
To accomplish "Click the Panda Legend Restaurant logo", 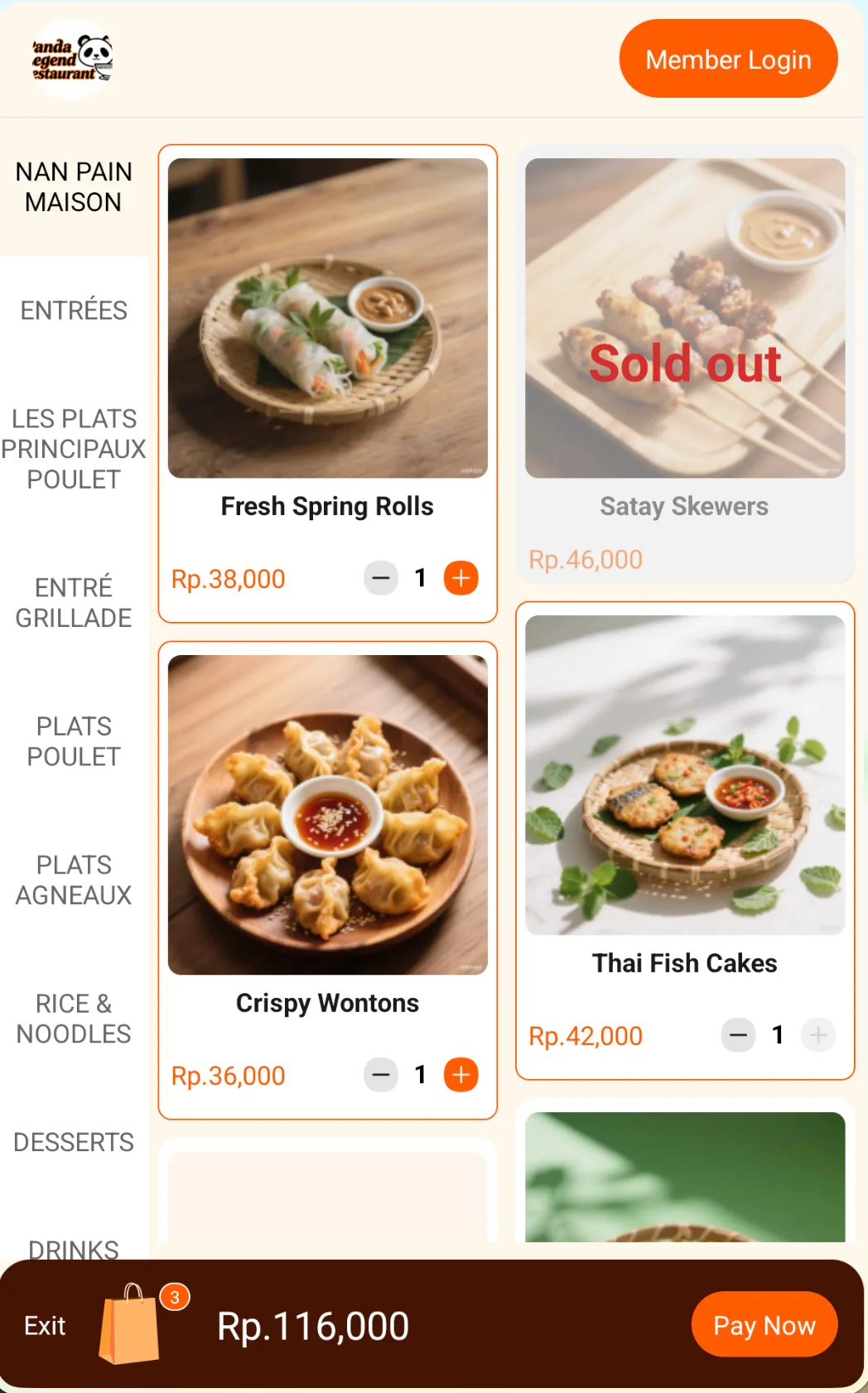I will [x=73, y=59].
